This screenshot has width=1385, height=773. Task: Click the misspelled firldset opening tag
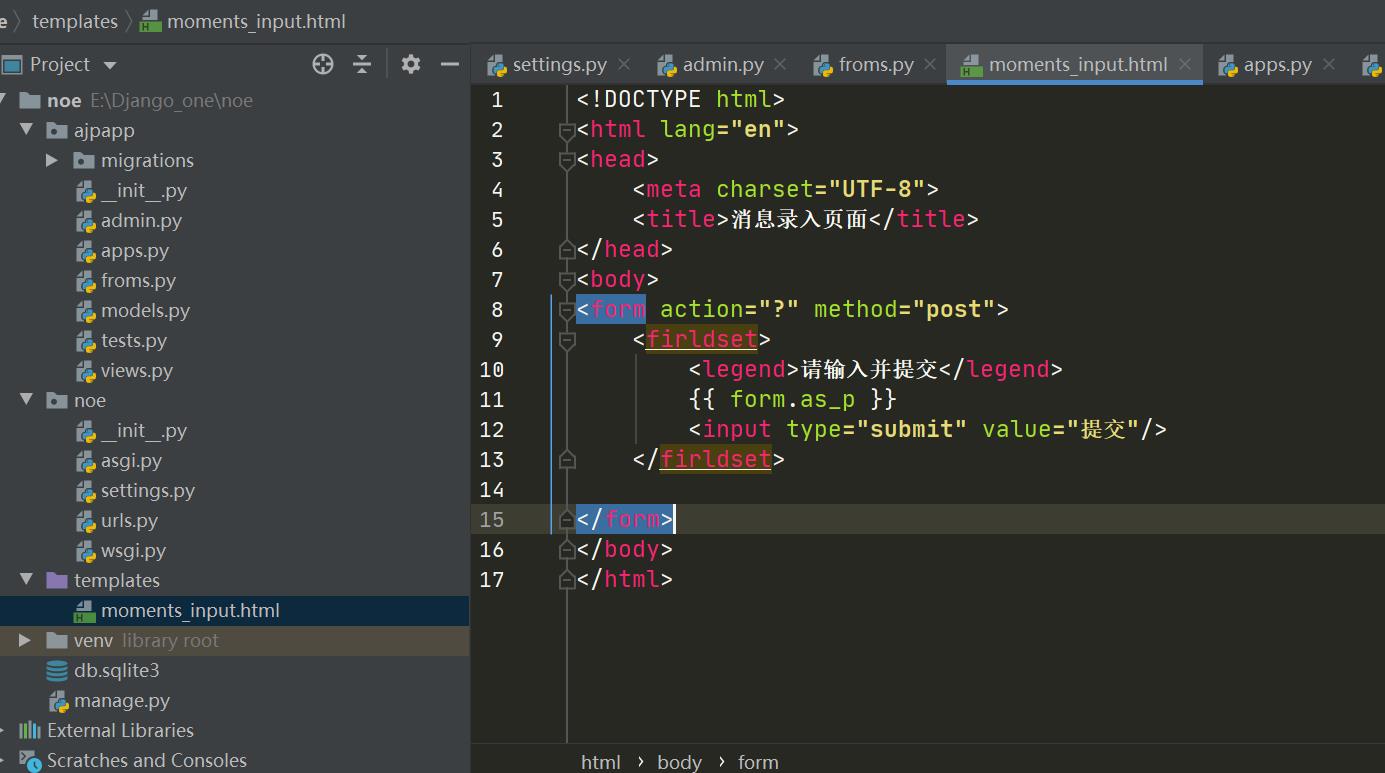[x=702, y=339]
